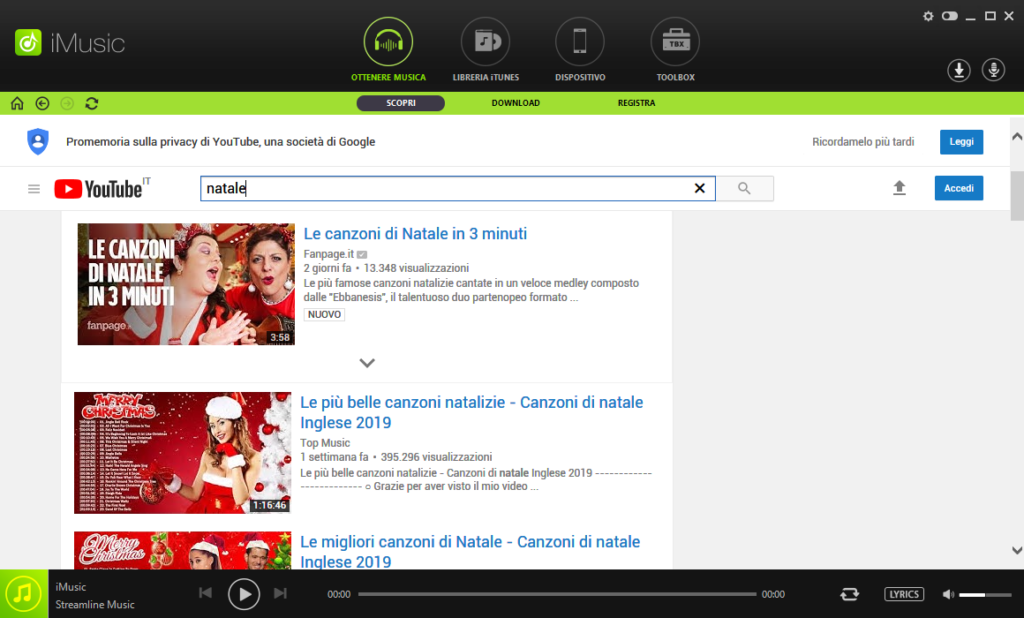
Task: Clear the search text with the X
Action: (699, 188)
